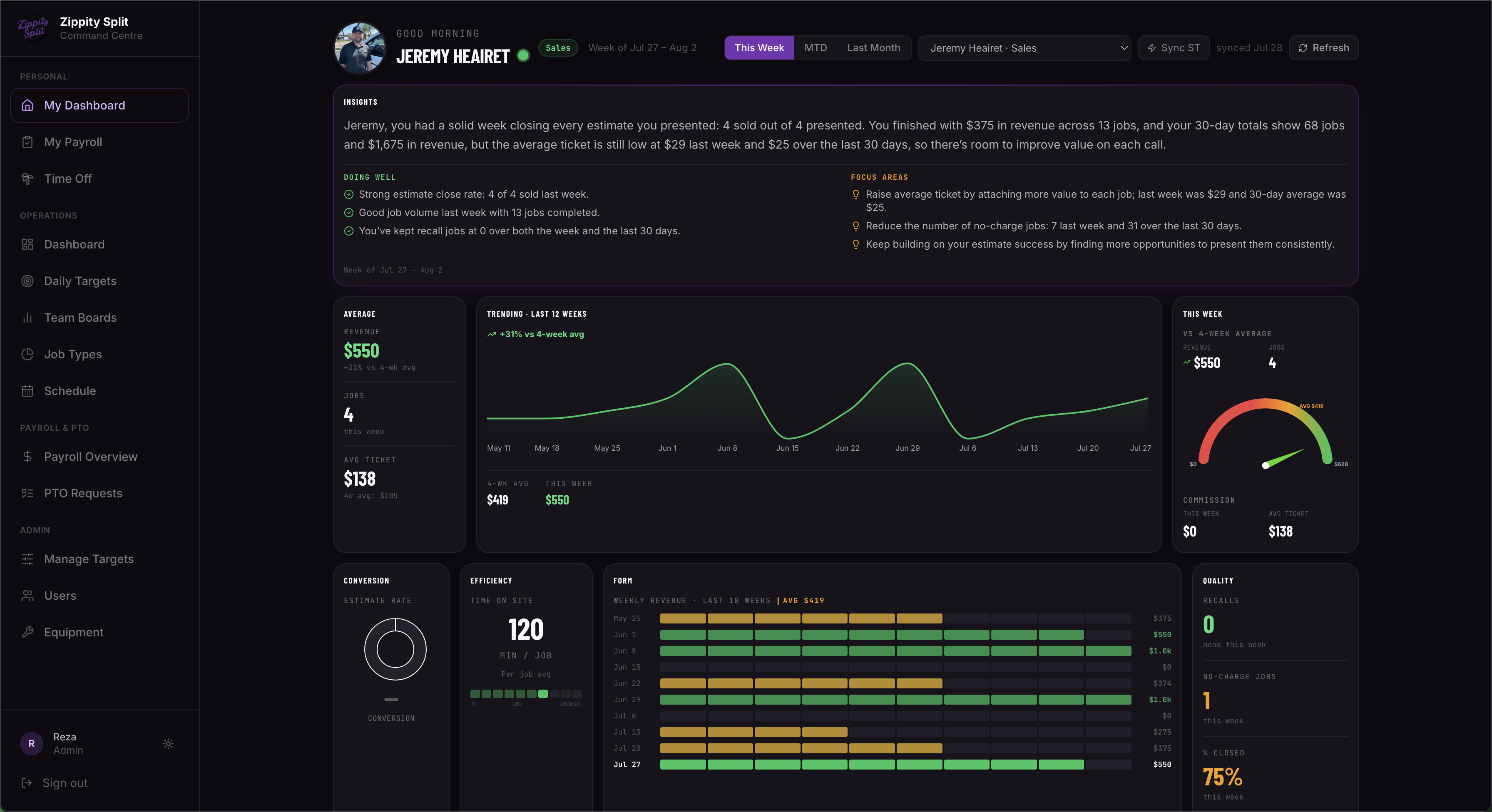
Task: Click the Sign out arrow icon
Action: pos(27,782)
